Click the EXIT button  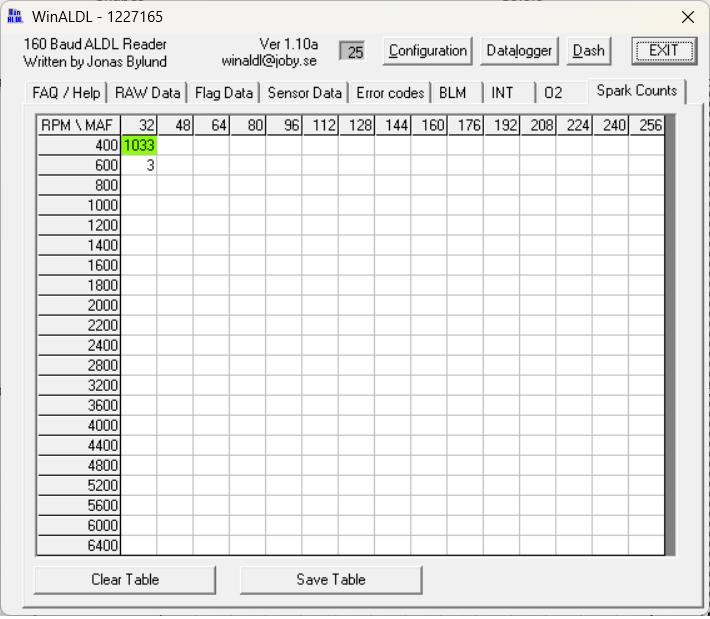(x=664, y=51)
